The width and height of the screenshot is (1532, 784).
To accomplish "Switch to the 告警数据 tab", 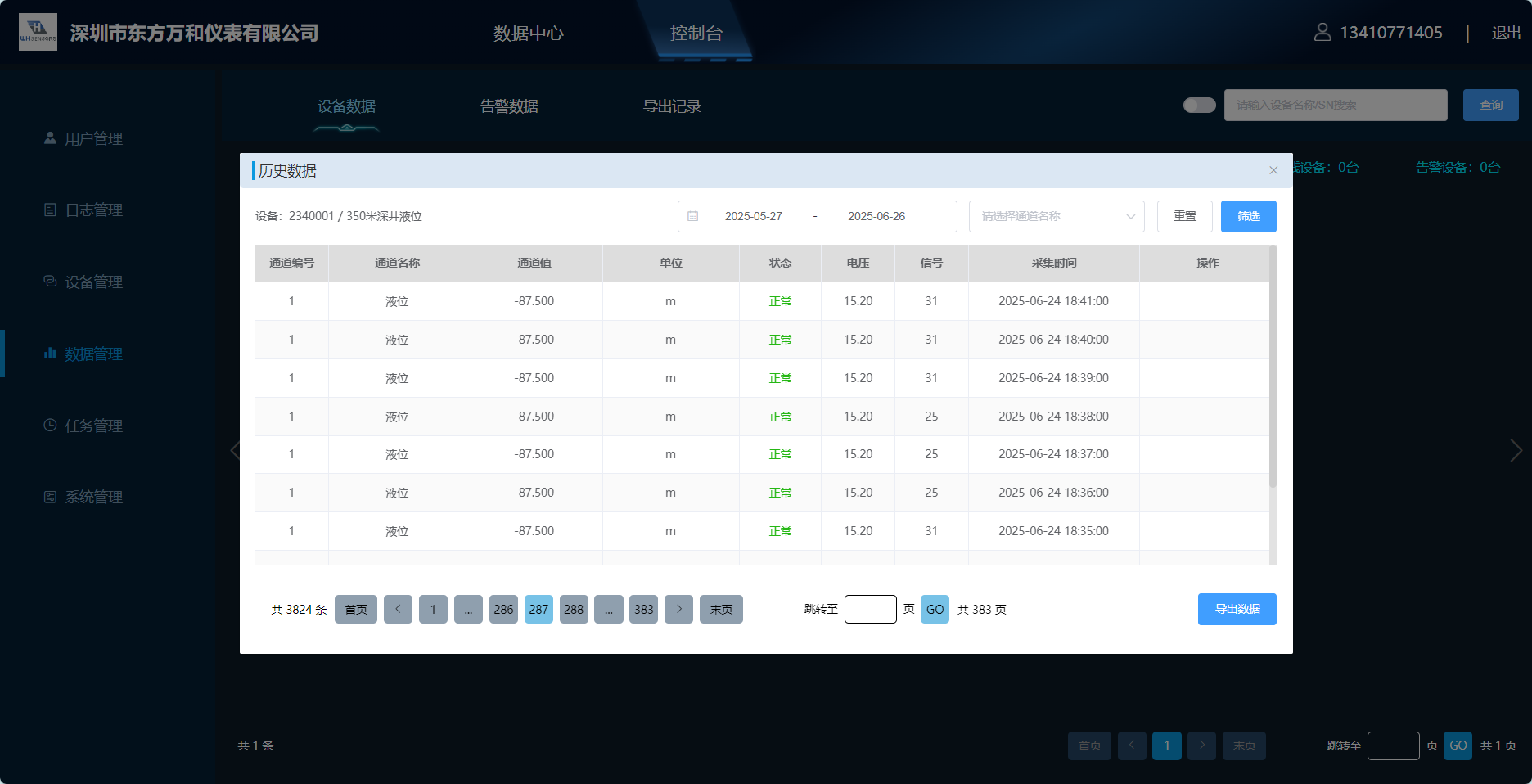I will click(x=509, y=106).
